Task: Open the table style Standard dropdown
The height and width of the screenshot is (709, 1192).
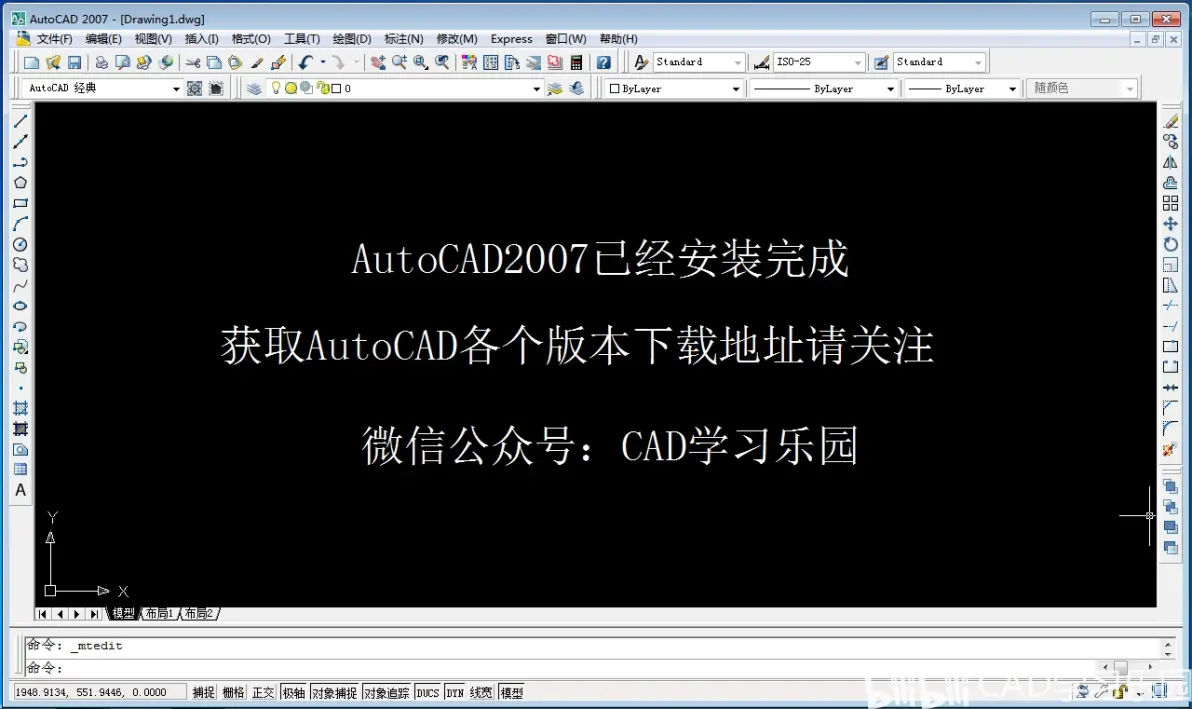Action: (x=978, y=62)
